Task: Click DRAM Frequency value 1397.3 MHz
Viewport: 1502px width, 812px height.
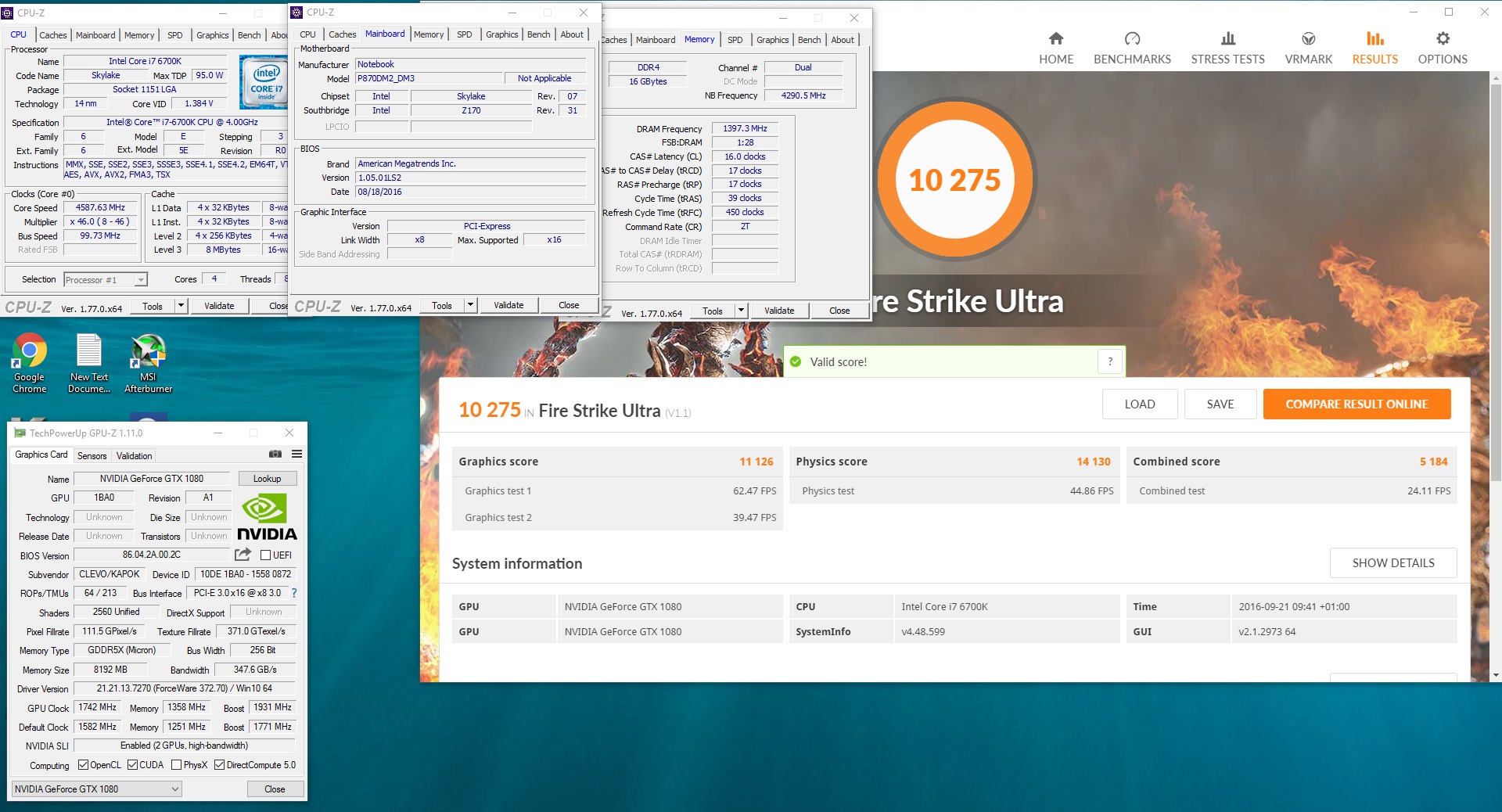Action: (x=745, y=128)
